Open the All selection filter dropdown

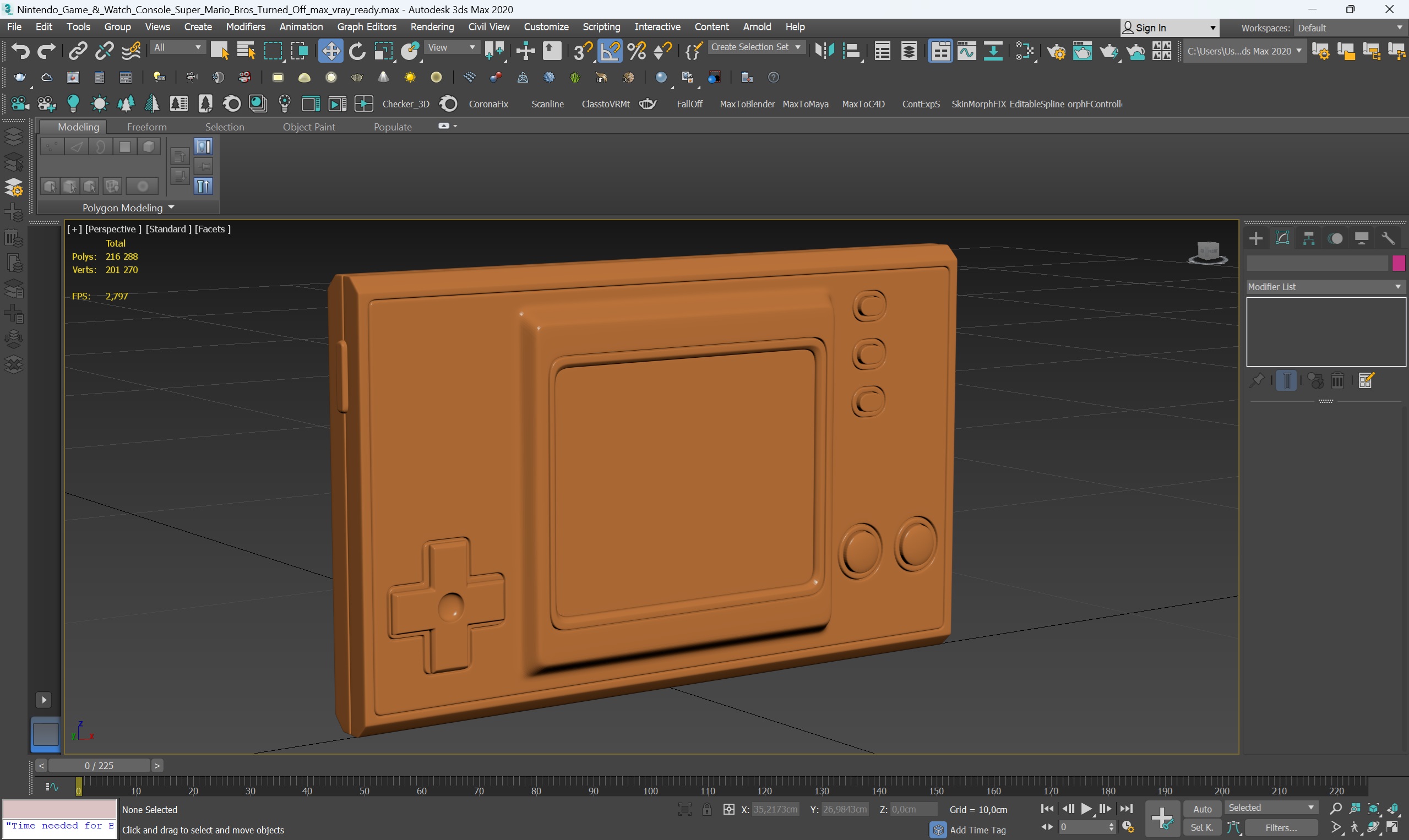coord(177,47)
